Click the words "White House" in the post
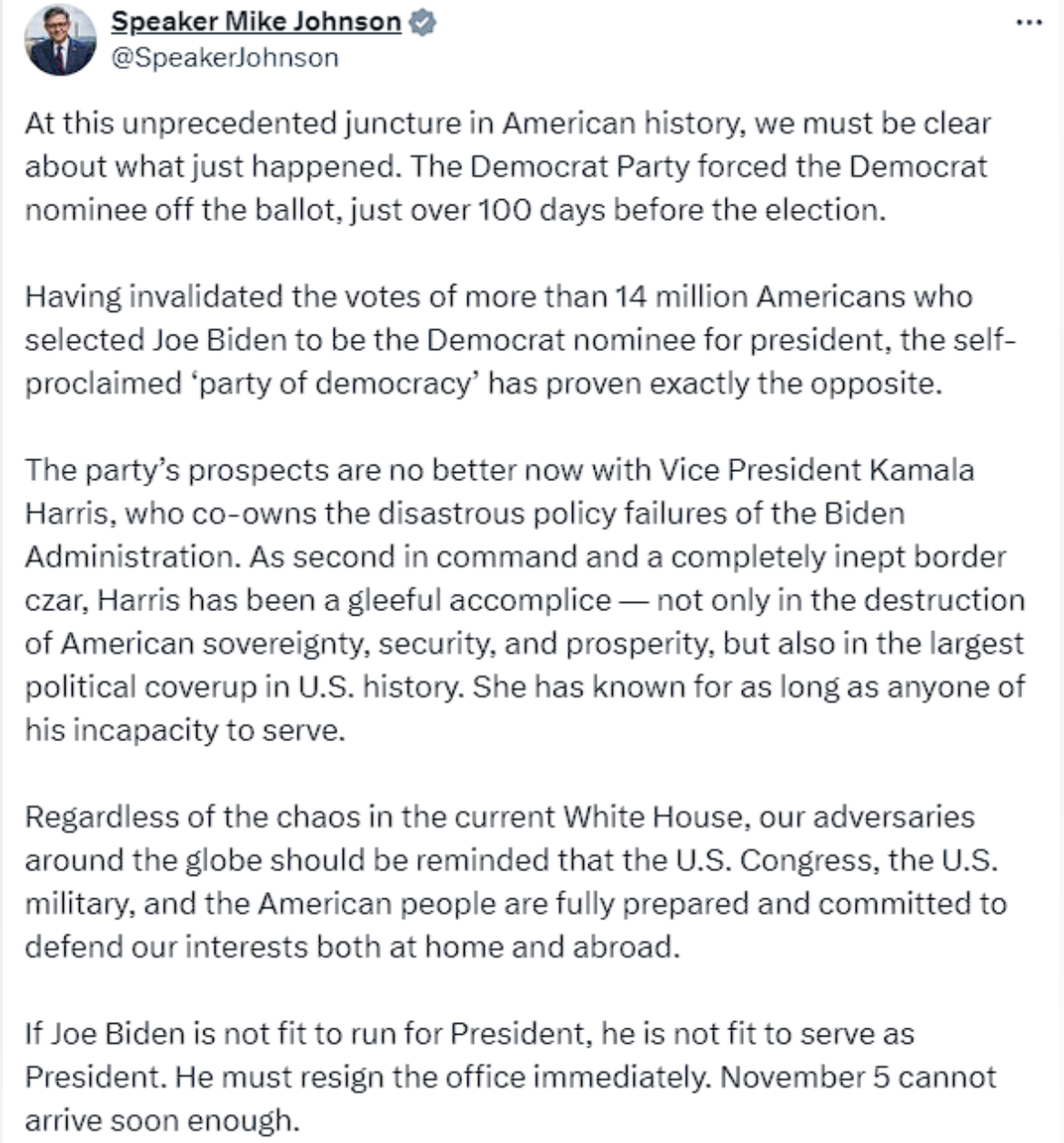This screenshot has width=1064, height=1143. [652, 817]
